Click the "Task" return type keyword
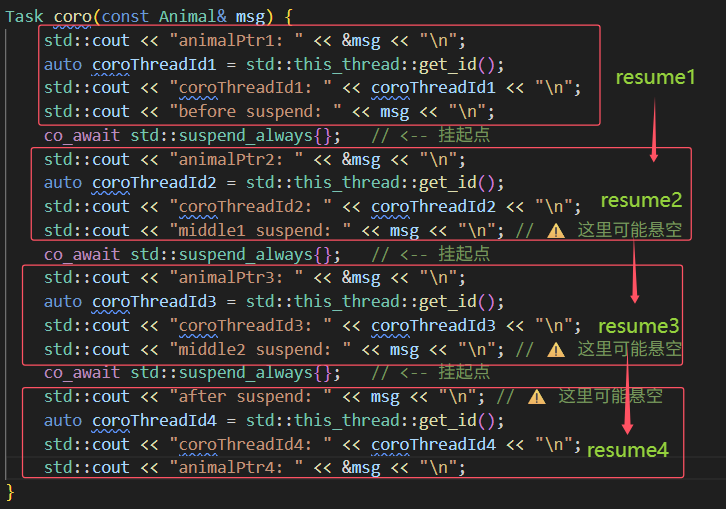726x509 pixels. [x=24, y=17]
